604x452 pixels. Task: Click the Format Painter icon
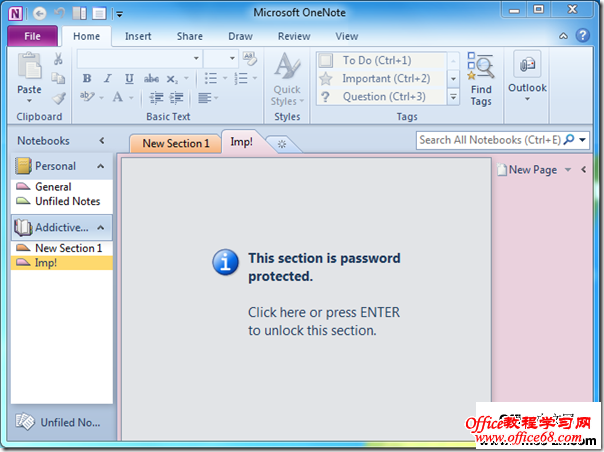point(59,98)
